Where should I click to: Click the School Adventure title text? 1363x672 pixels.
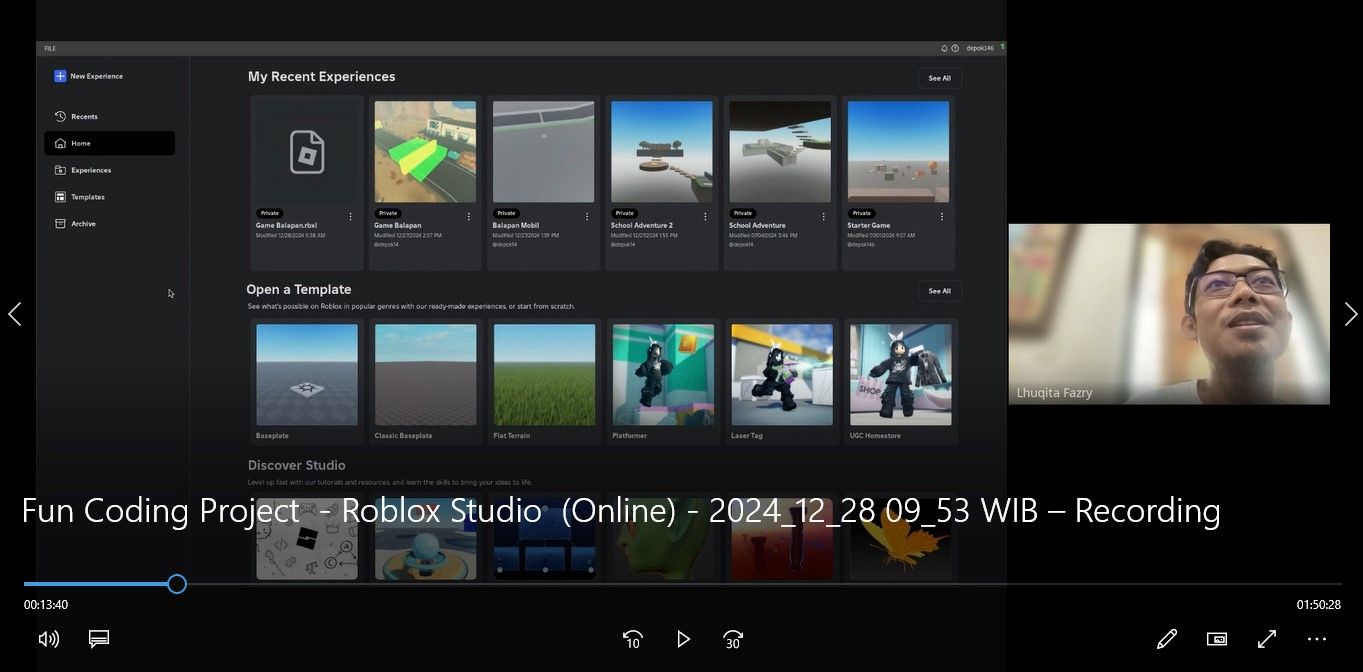pyautogui.click(x=757, y=226)
